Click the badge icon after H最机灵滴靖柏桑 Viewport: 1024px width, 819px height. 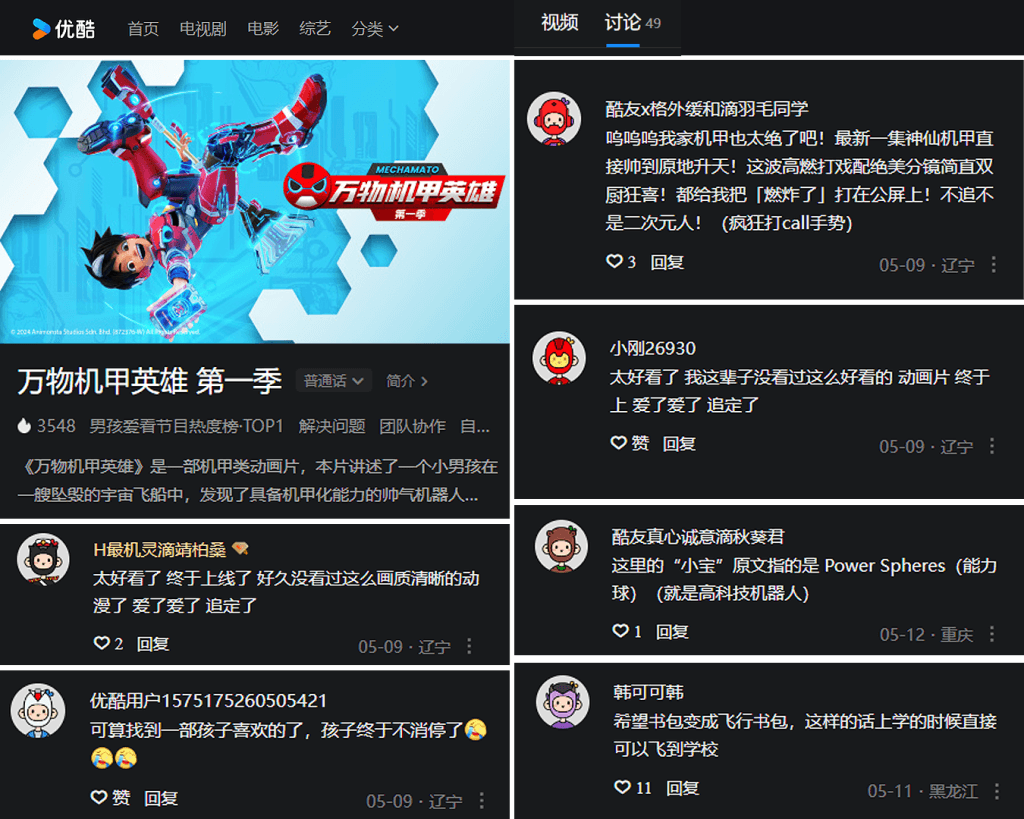[x=240, y=549]
